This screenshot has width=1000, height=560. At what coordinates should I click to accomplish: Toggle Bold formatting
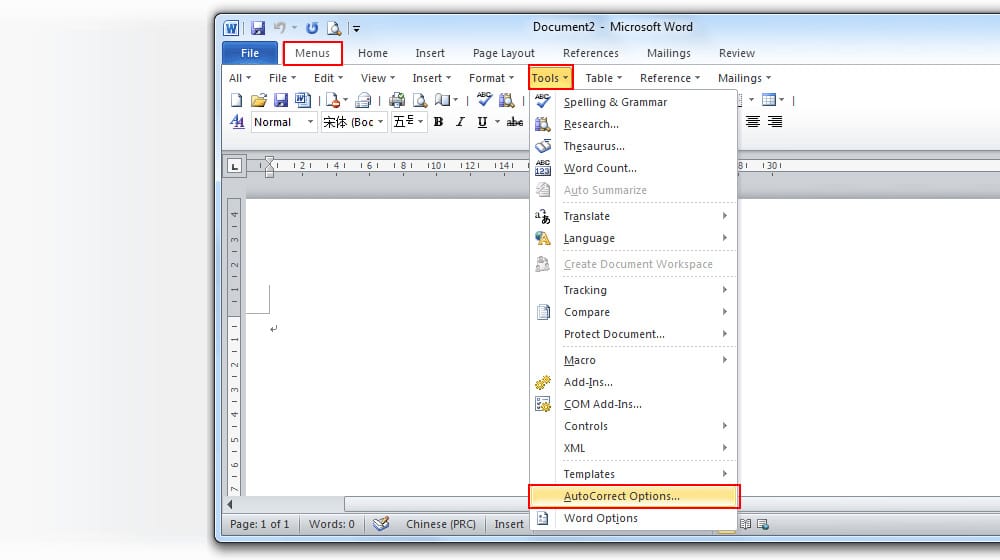pos(439,122)
